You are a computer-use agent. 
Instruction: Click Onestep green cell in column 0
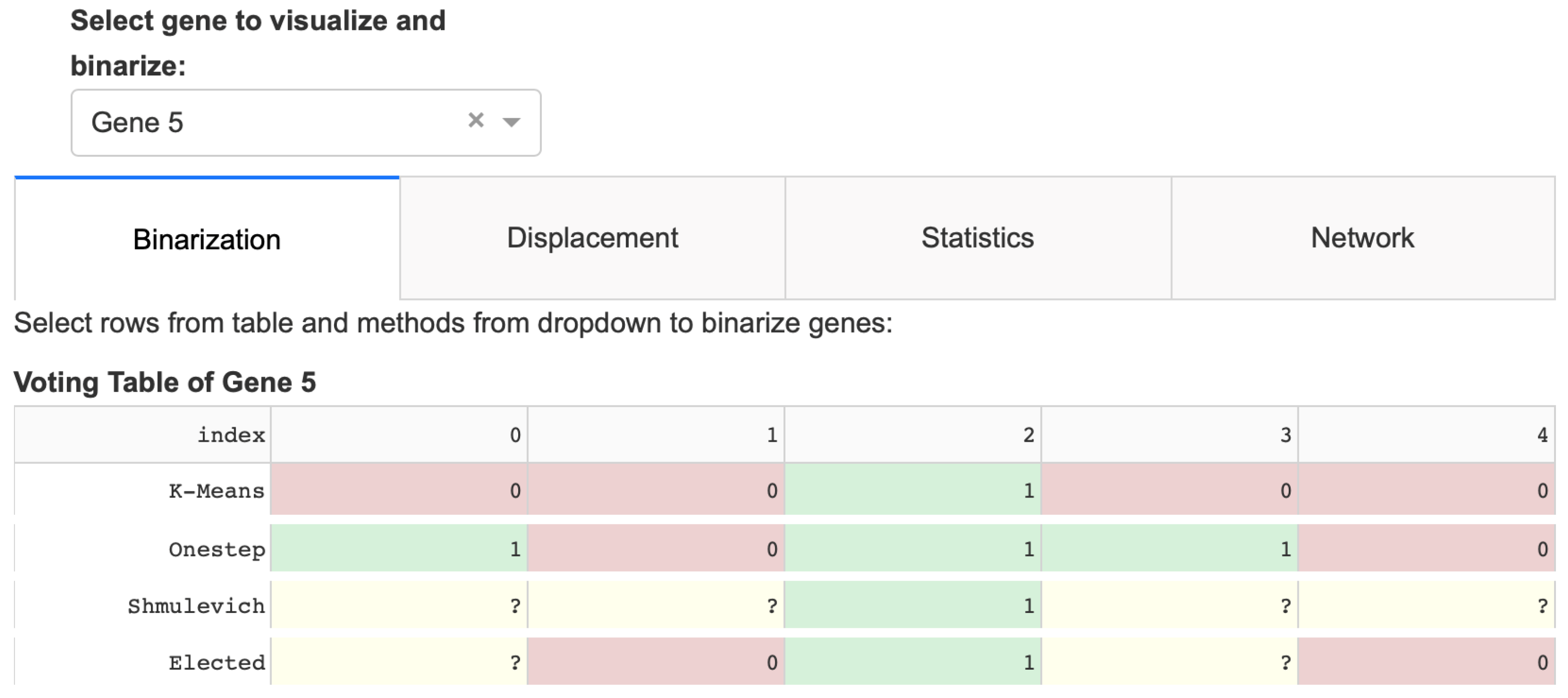399,548
